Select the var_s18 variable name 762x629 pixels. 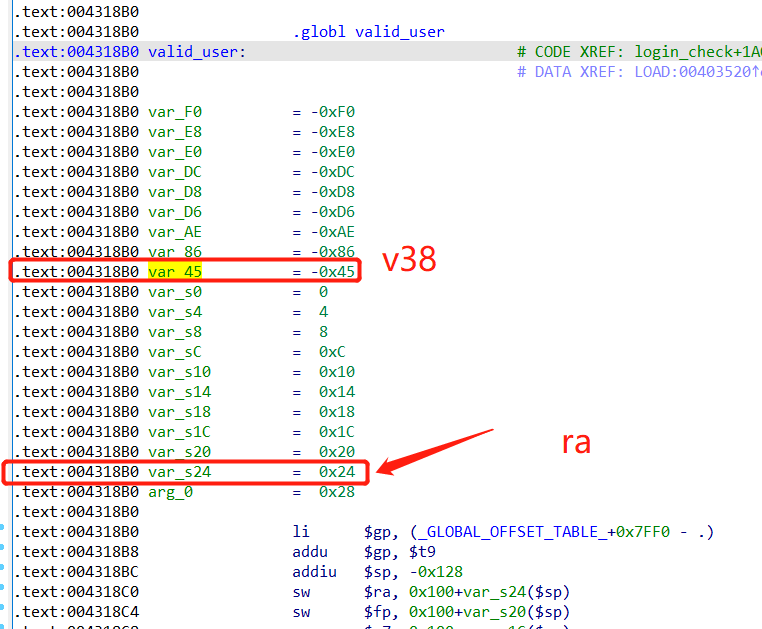pos(179,412)
